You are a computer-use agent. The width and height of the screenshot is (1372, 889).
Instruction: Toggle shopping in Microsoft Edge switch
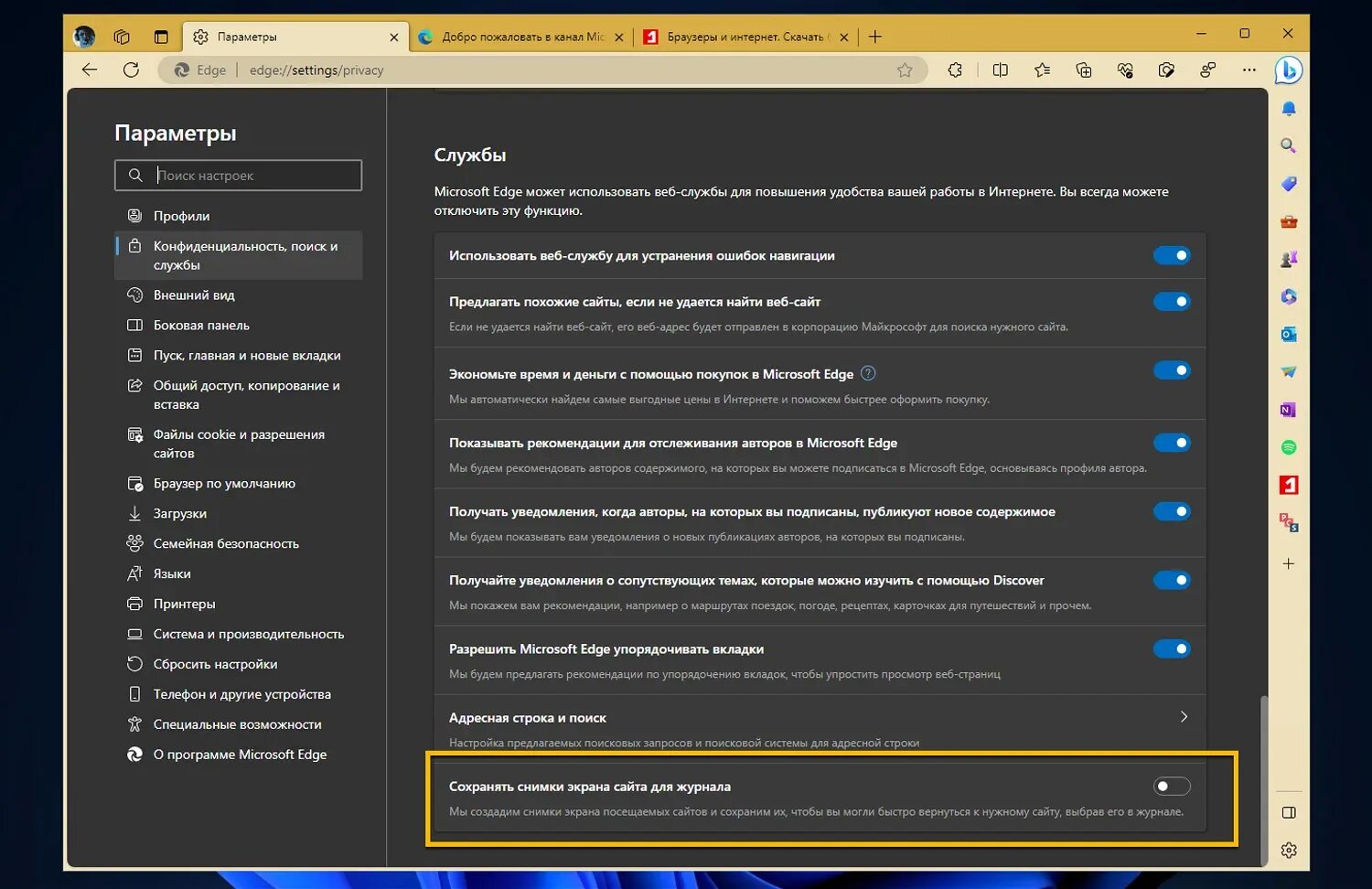(x=1172, y=370)
